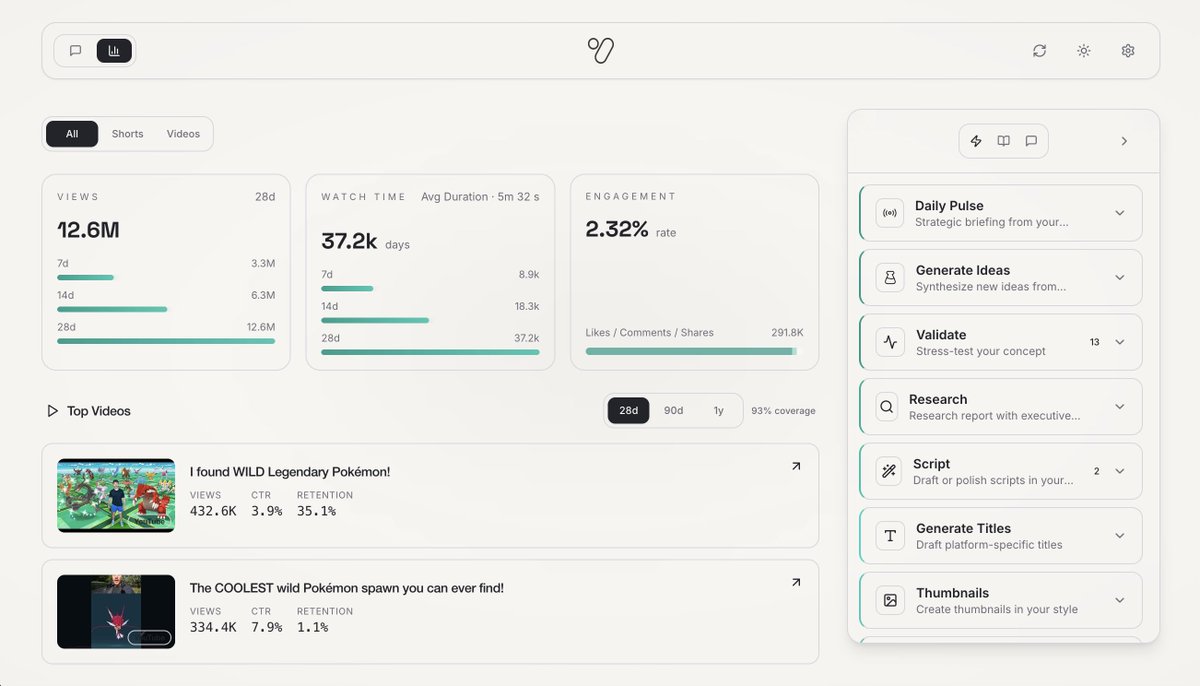Click the 12.6M views total

point(88,230)
